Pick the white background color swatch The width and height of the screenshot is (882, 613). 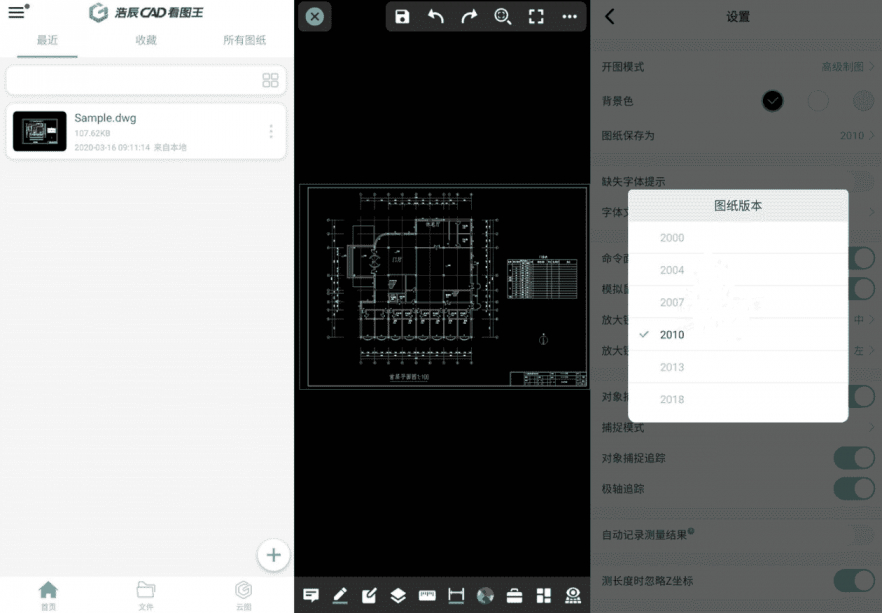(818, 100)
